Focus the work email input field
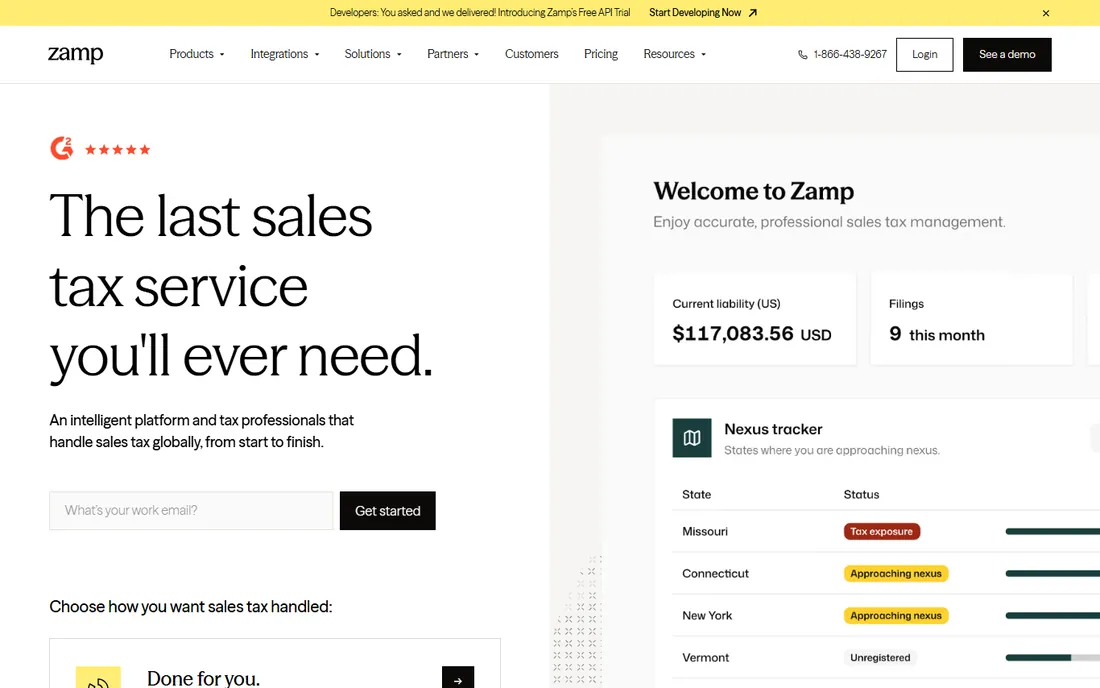1100x688 pixels. pyautogui.click(x=191, y=511)
